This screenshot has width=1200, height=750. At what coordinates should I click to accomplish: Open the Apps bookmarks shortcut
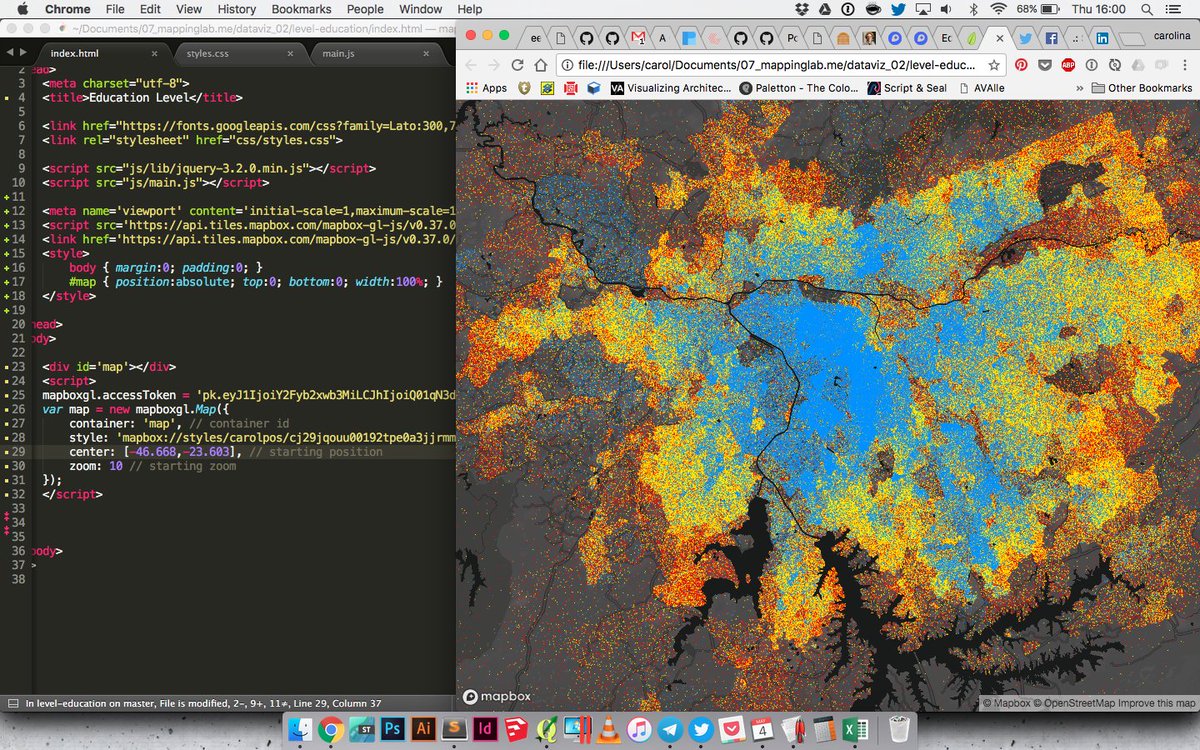(x=484, y=88)
